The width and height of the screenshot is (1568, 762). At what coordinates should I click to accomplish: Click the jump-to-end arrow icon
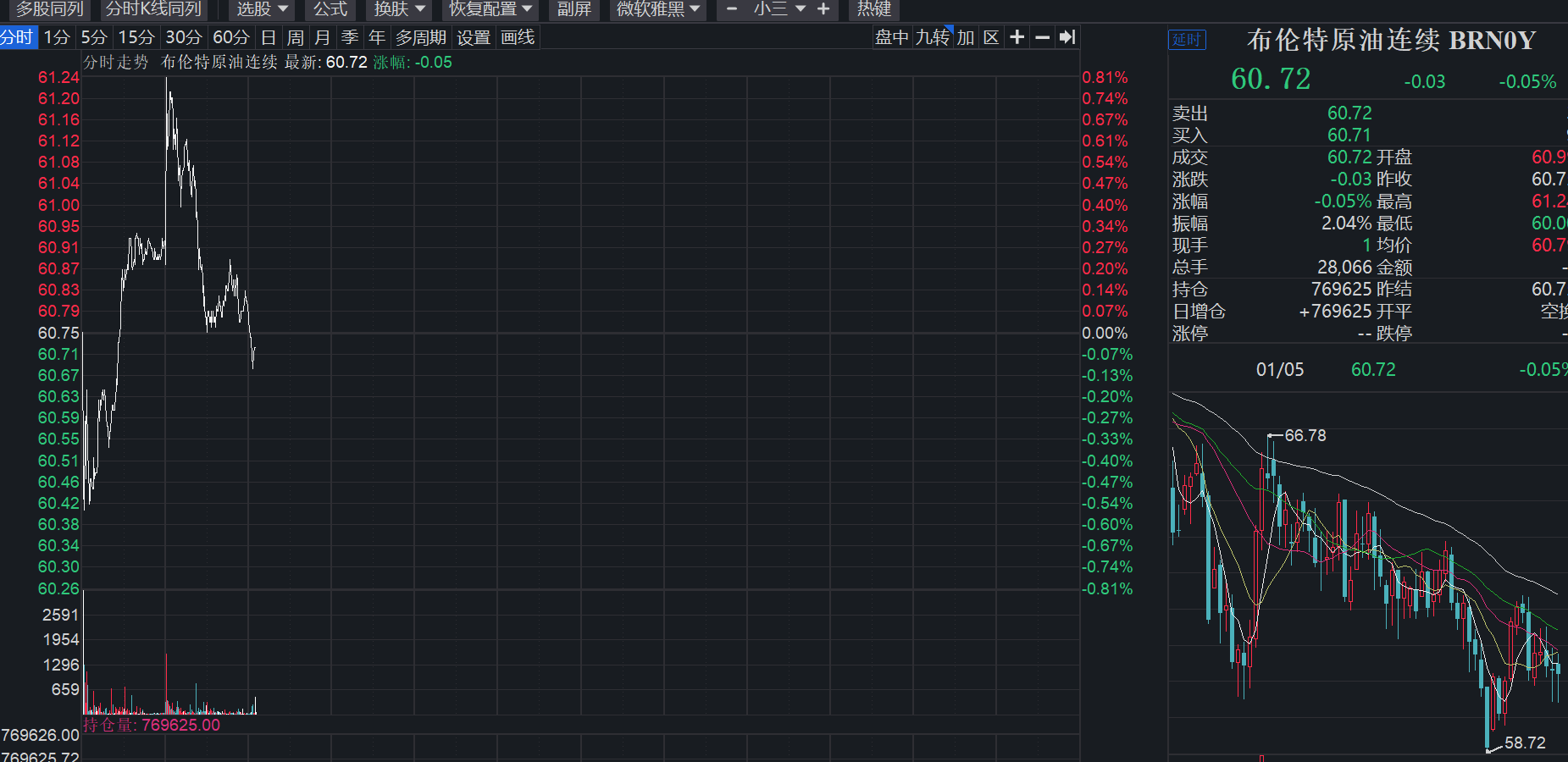1067,37
